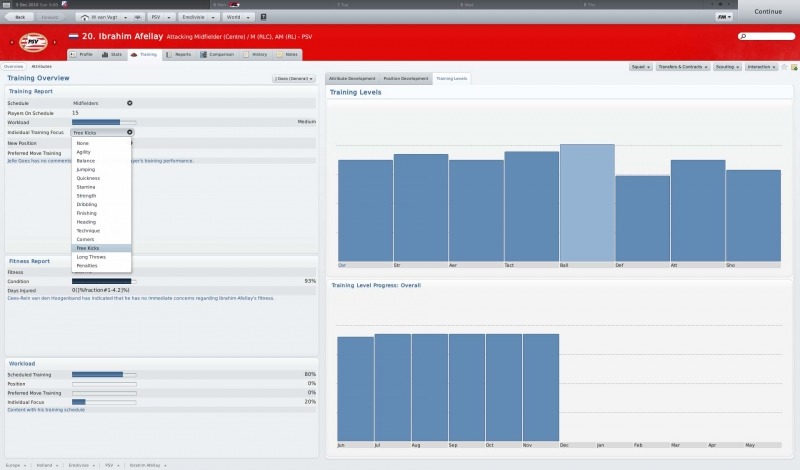
Task: Click the Schedule Midfielders arrow icon
Action: pos(129,103)
